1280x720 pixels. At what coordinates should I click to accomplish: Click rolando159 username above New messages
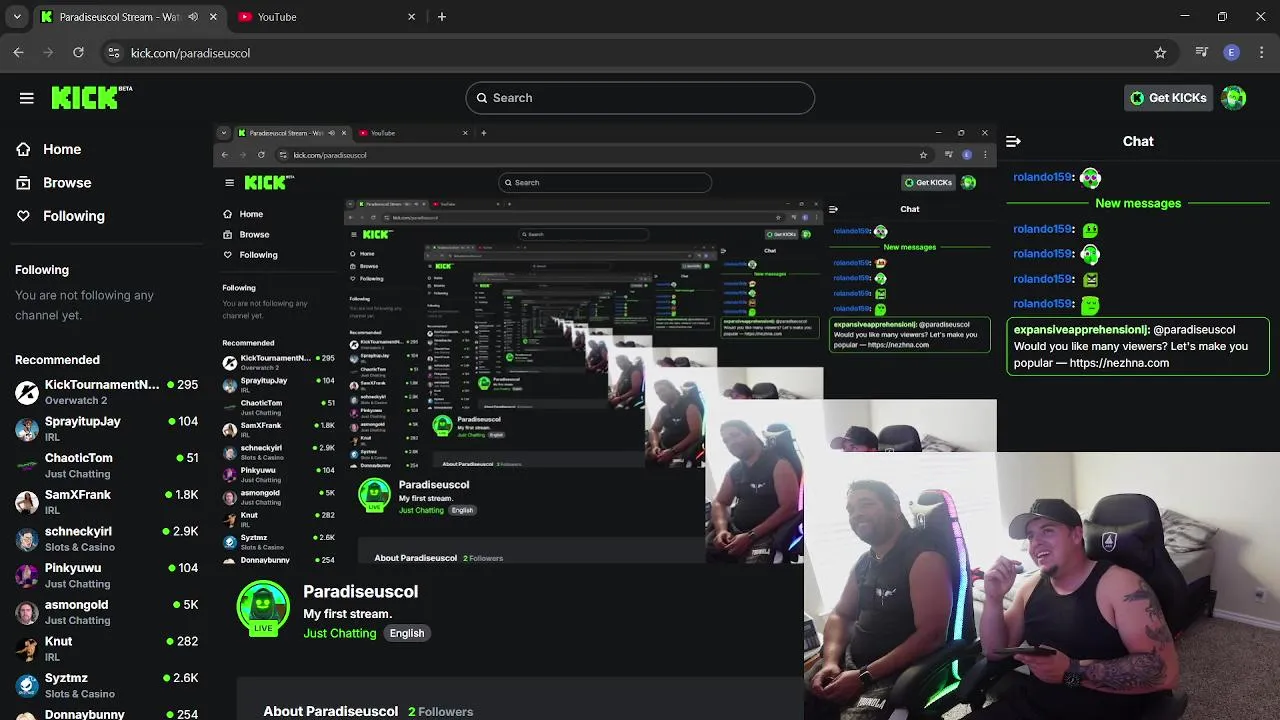[1043, 177]
